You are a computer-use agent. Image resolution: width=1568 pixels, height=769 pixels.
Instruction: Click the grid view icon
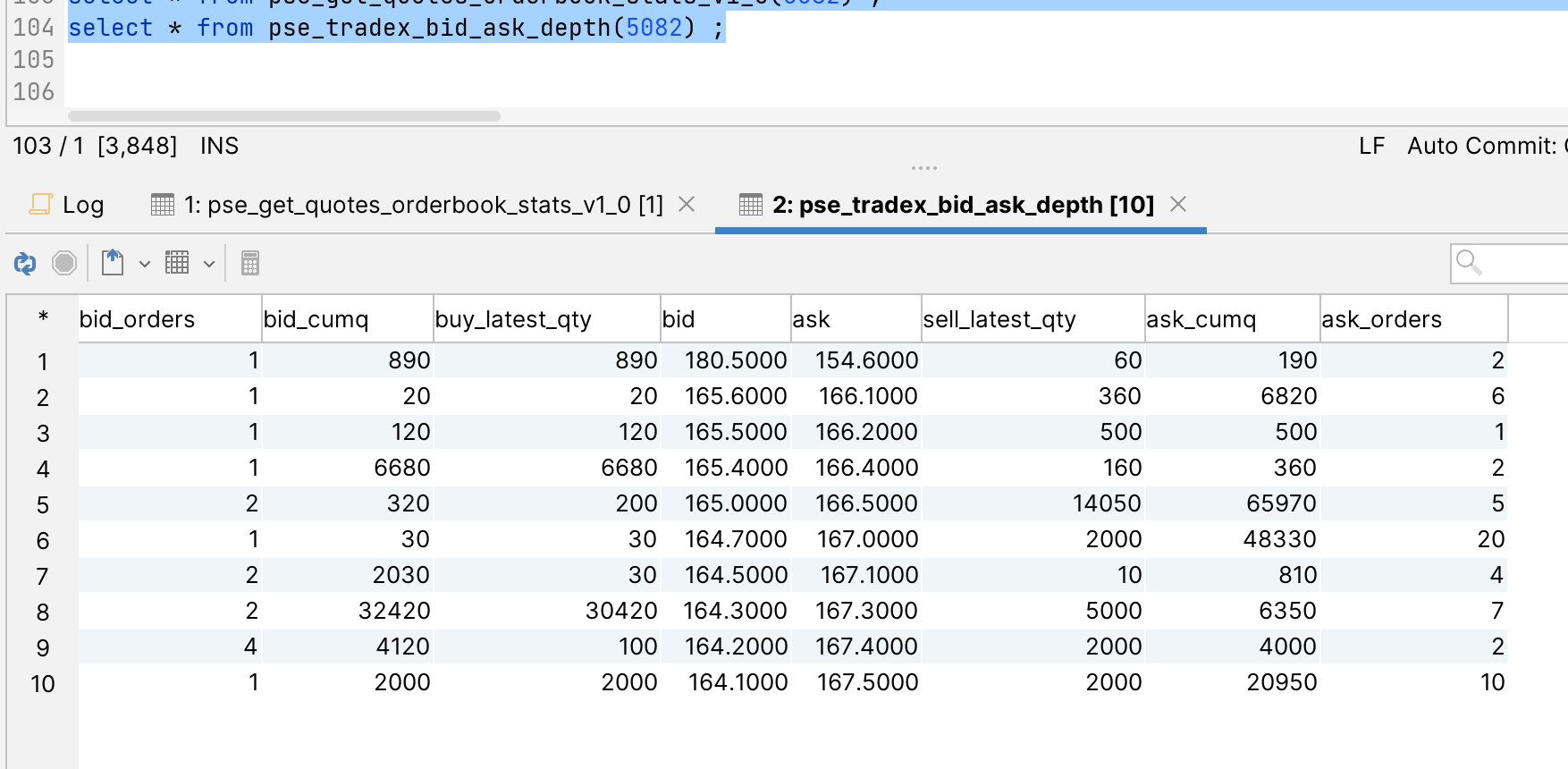point(177,263)
